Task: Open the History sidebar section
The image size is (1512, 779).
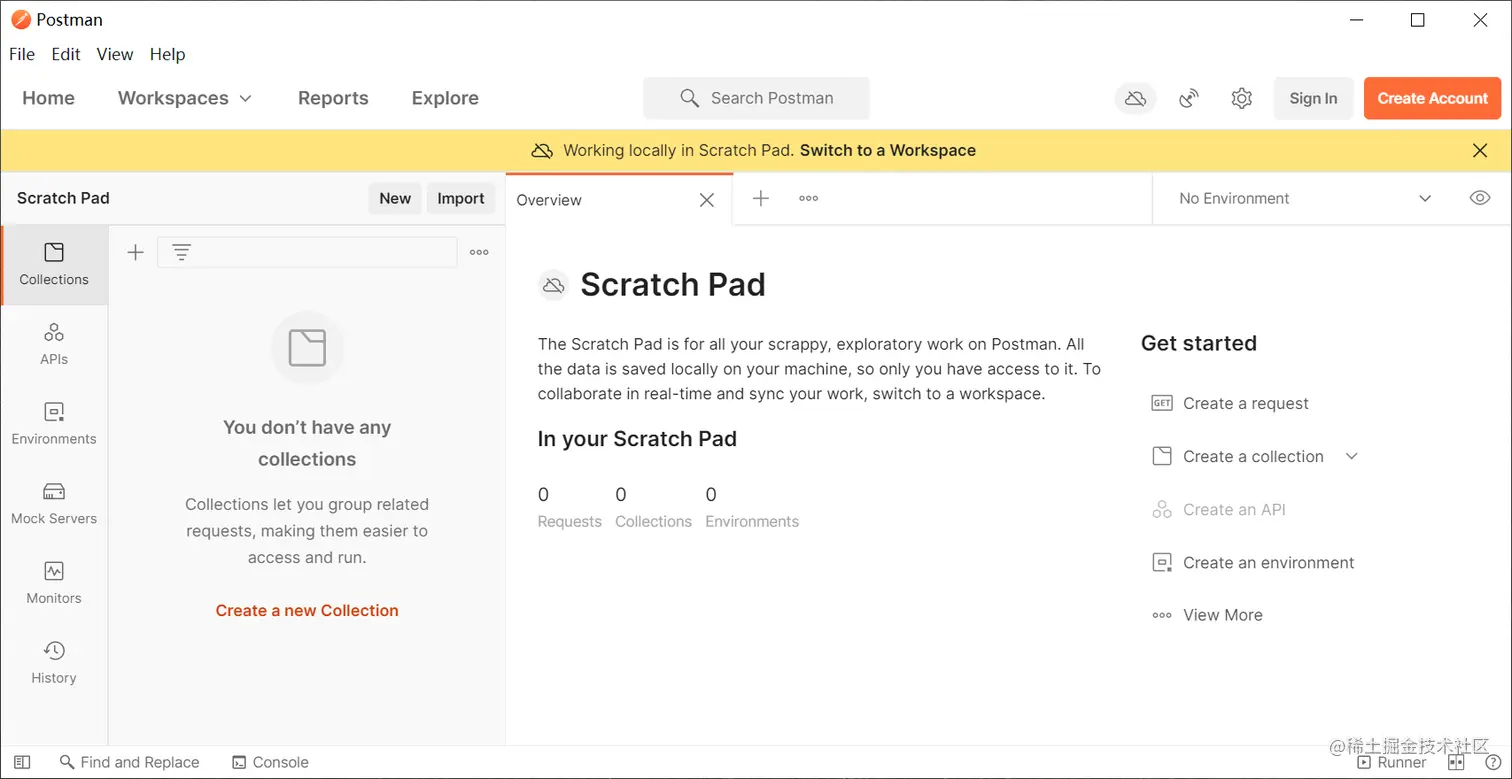Action: [54, 663]
